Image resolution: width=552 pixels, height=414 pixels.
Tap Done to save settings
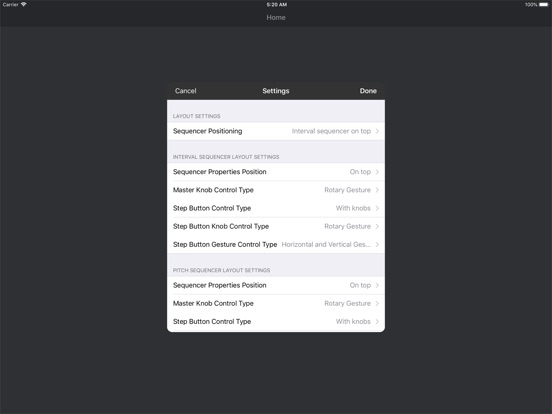pyautogui.click(x=368, y=91)
